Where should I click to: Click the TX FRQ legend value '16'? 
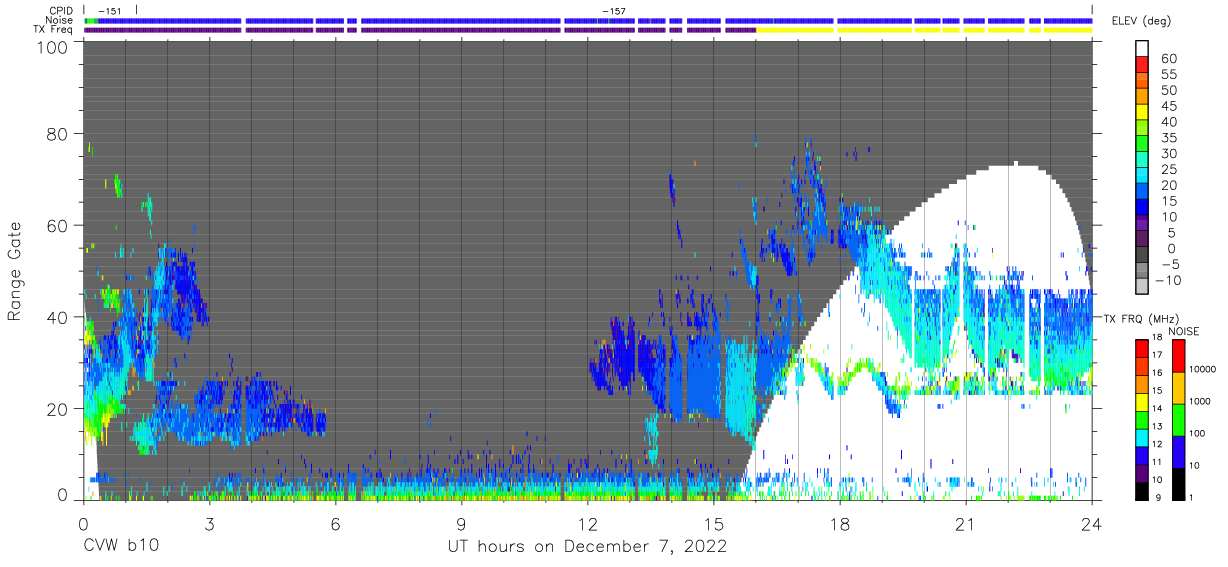coord(1156,375)
